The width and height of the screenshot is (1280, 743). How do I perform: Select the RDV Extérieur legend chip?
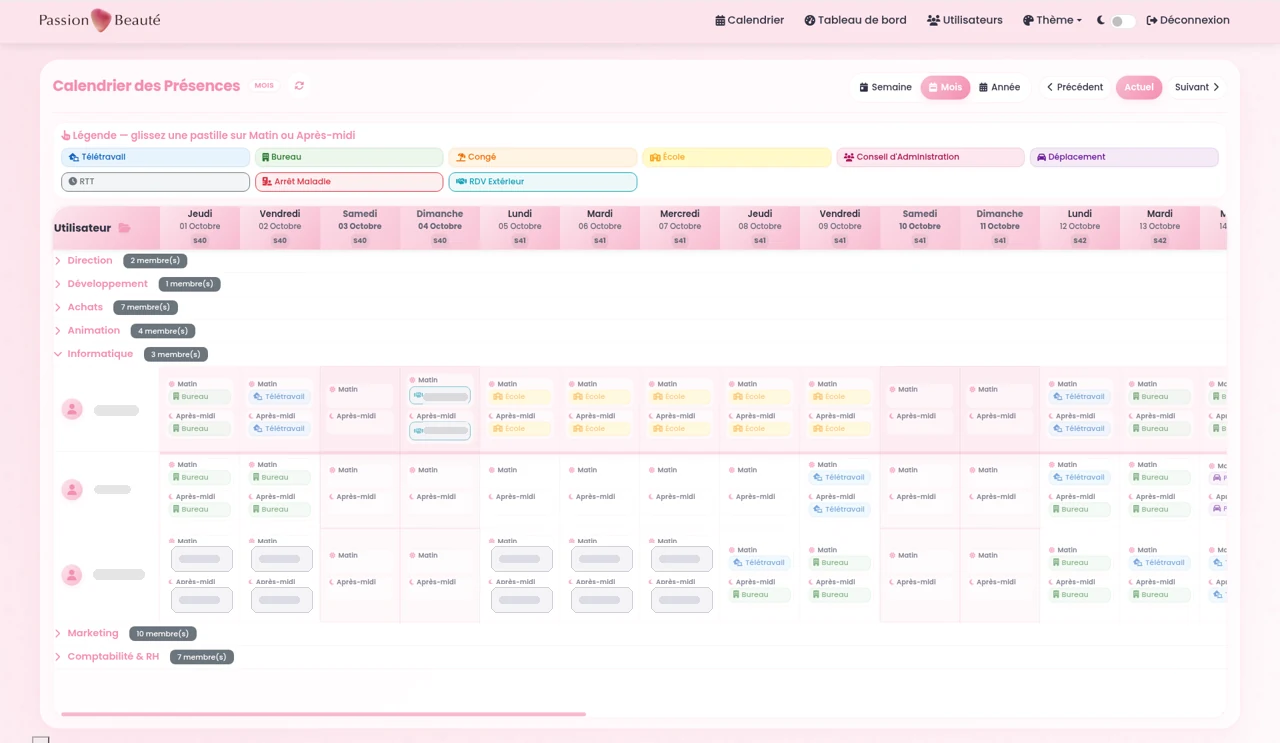click(x=543, y=182)
